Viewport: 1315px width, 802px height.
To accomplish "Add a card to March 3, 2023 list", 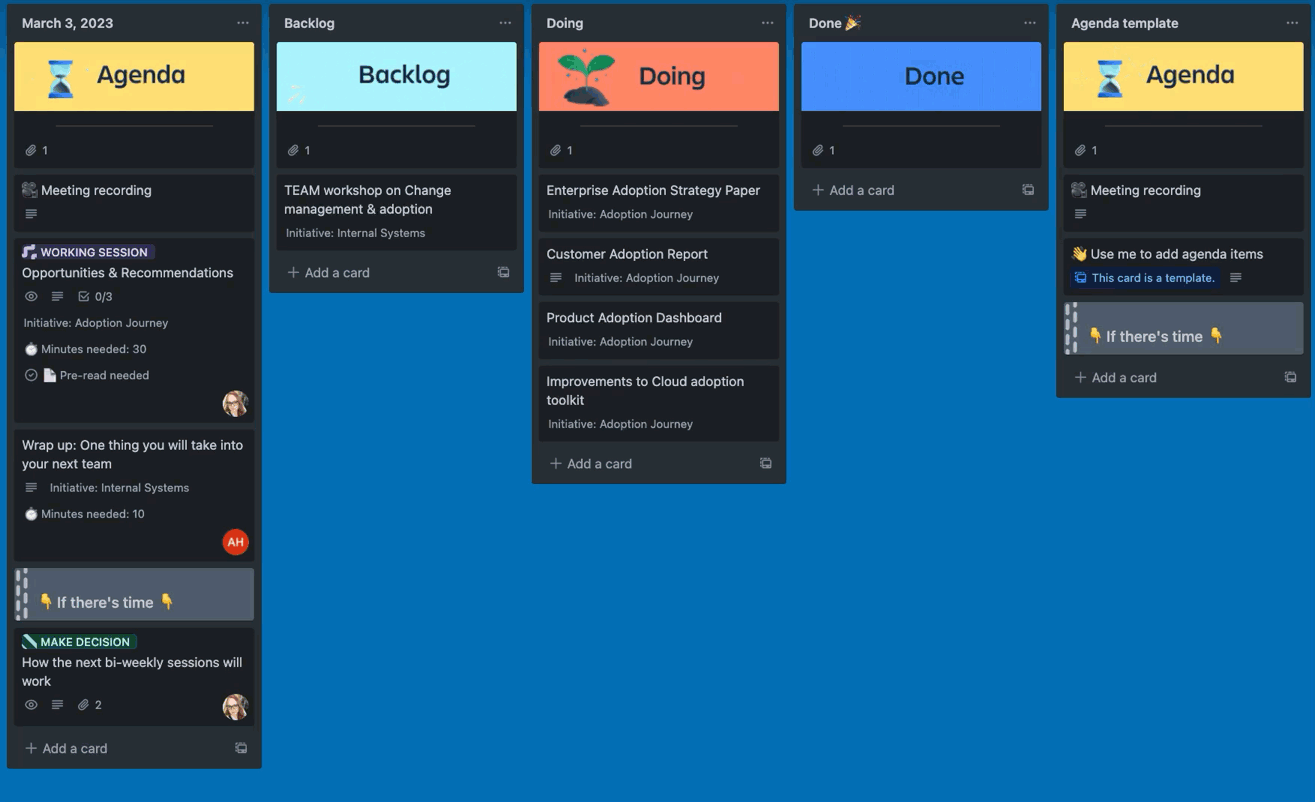I will tap(66, 748).
